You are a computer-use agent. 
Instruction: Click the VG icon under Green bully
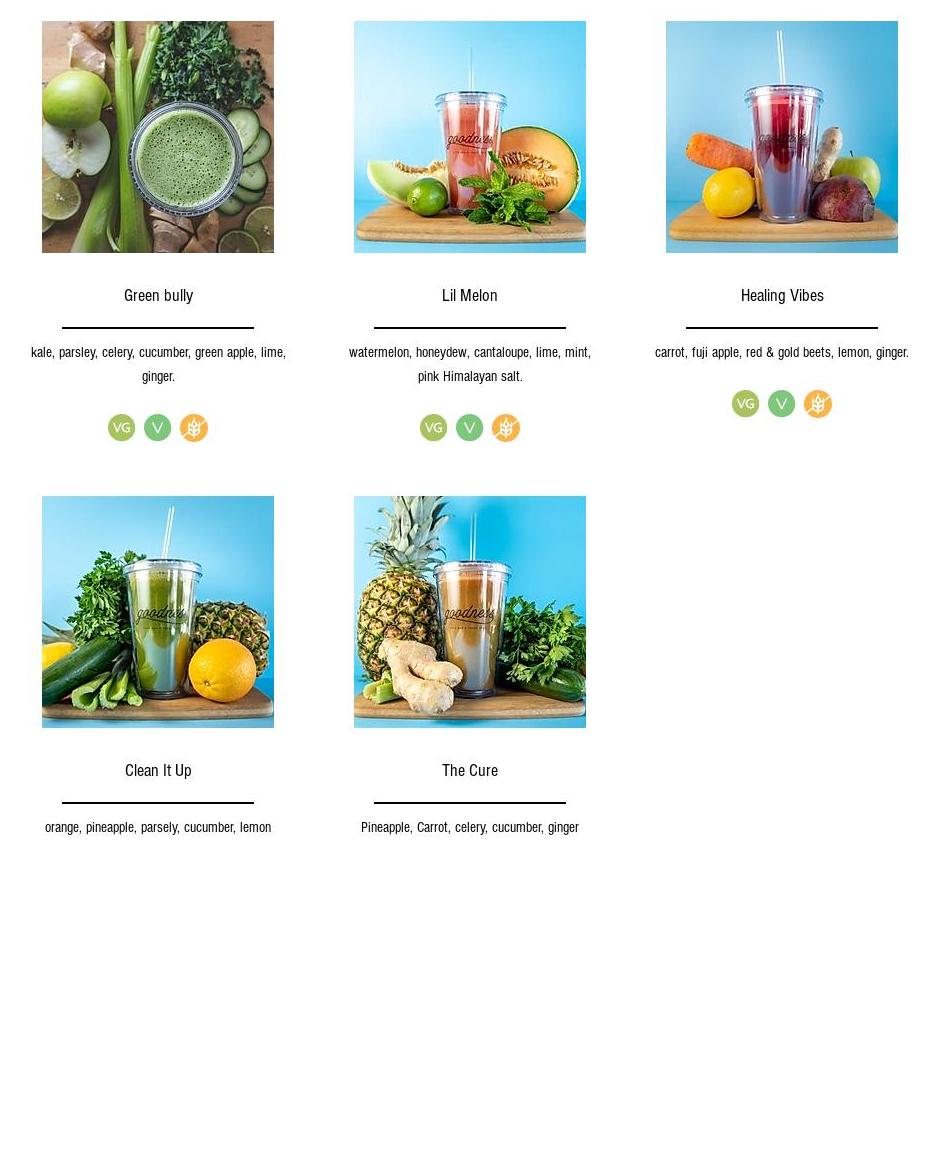coord(121,428)
